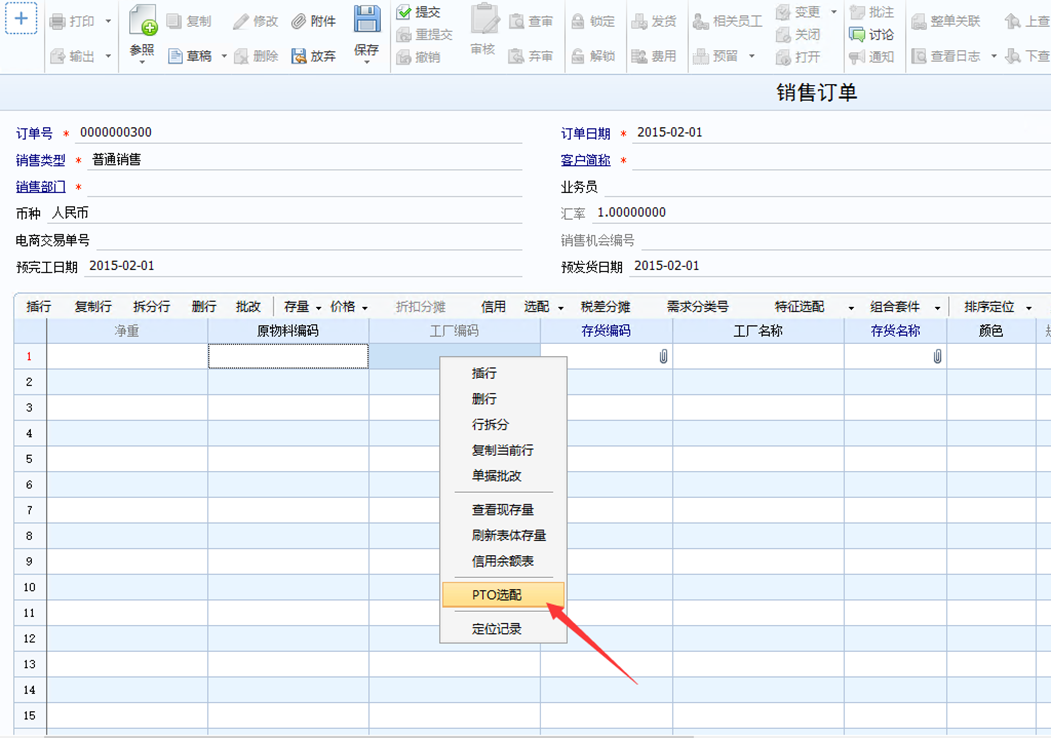Click paperclip icon in 存货名称 cell

[937, 357]
